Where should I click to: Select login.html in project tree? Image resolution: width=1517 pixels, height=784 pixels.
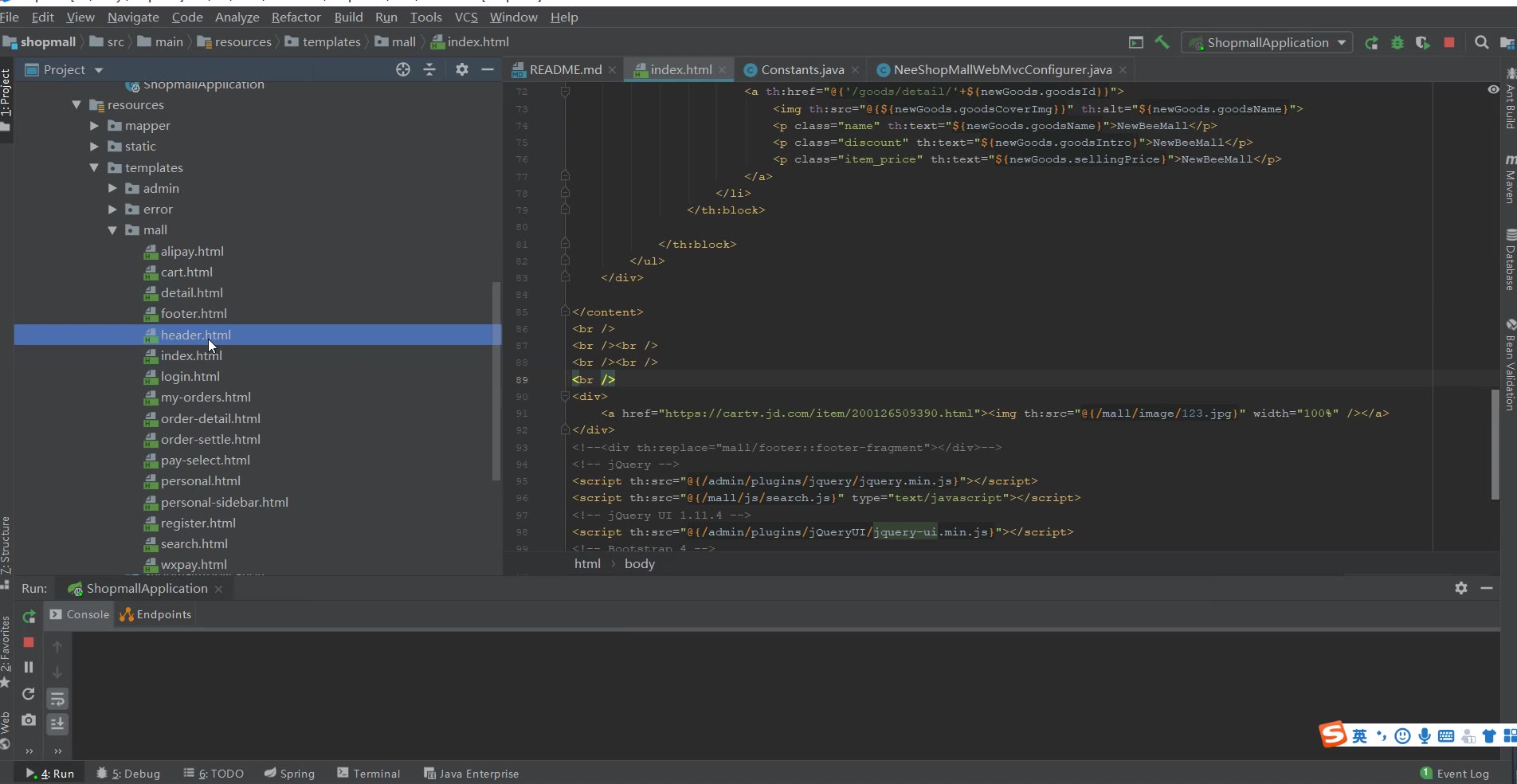190,377
